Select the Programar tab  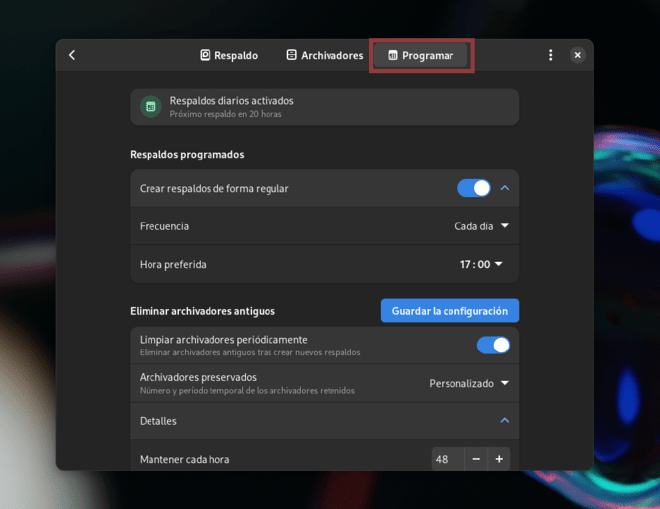click(x=420, y=55)
